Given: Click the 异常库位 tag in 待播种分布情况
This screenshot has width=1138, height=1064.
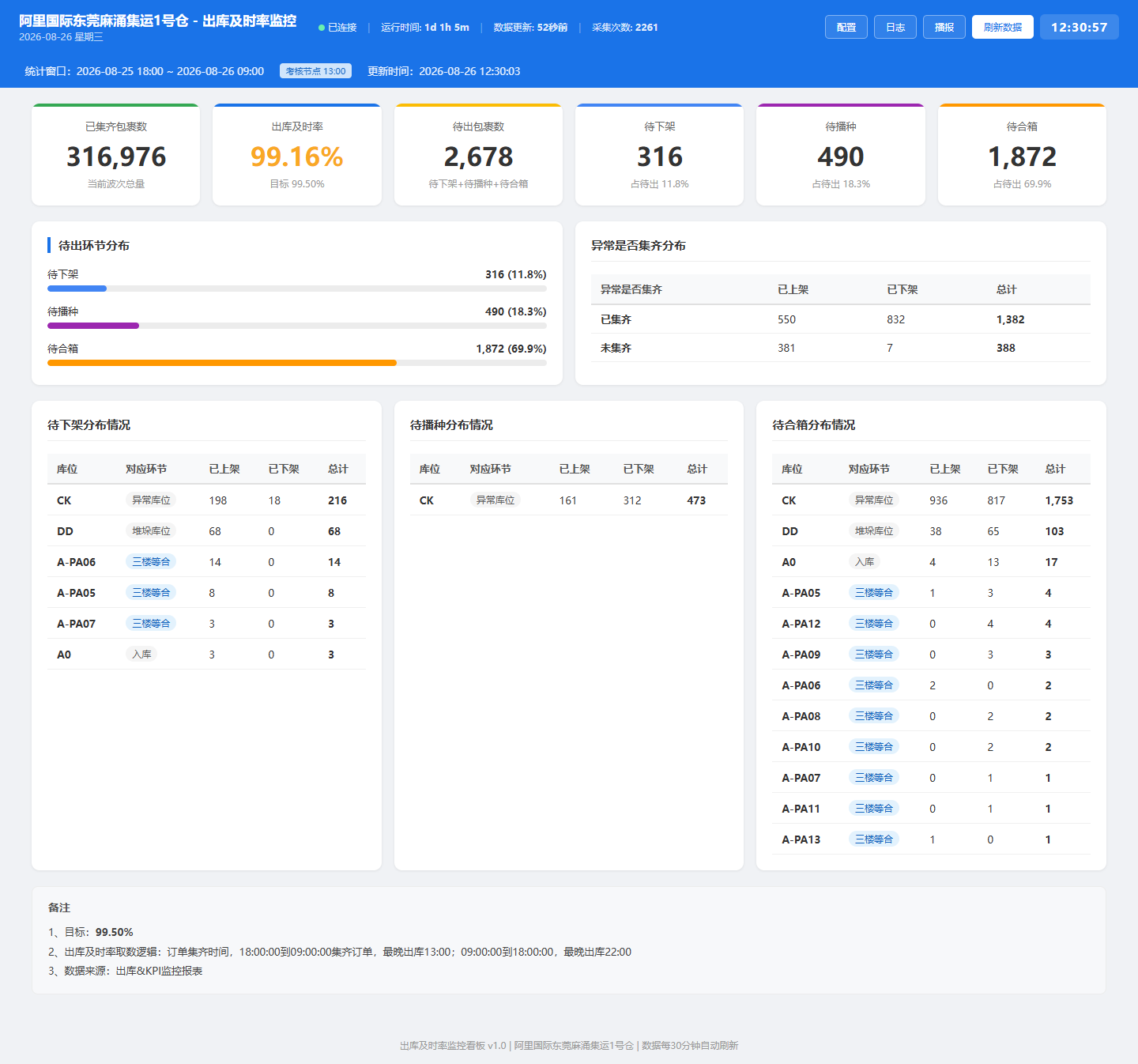Looking at the screenshot, I should pyautogui.click(x=496, y=500).
